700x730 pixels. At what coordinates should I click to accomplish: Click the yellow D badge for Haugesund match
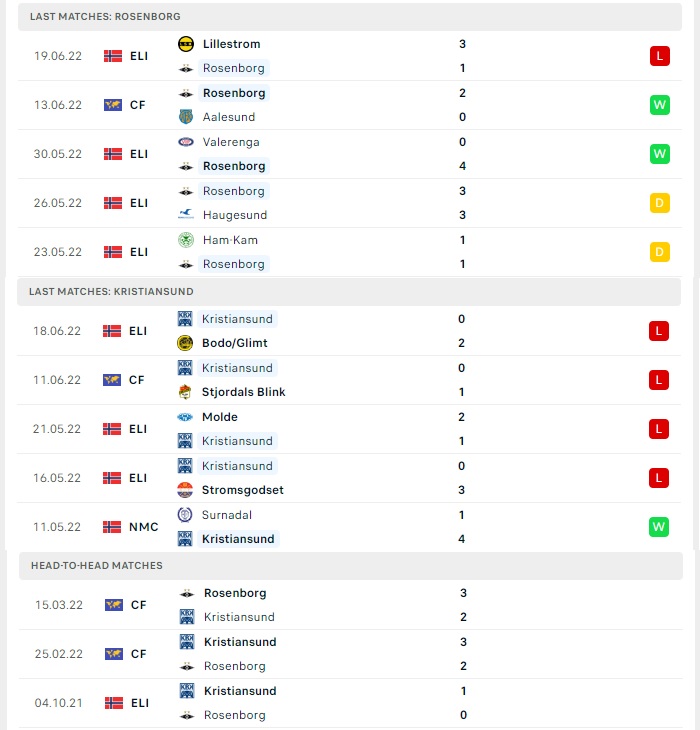pyautogui.click(x=660, y=203)
